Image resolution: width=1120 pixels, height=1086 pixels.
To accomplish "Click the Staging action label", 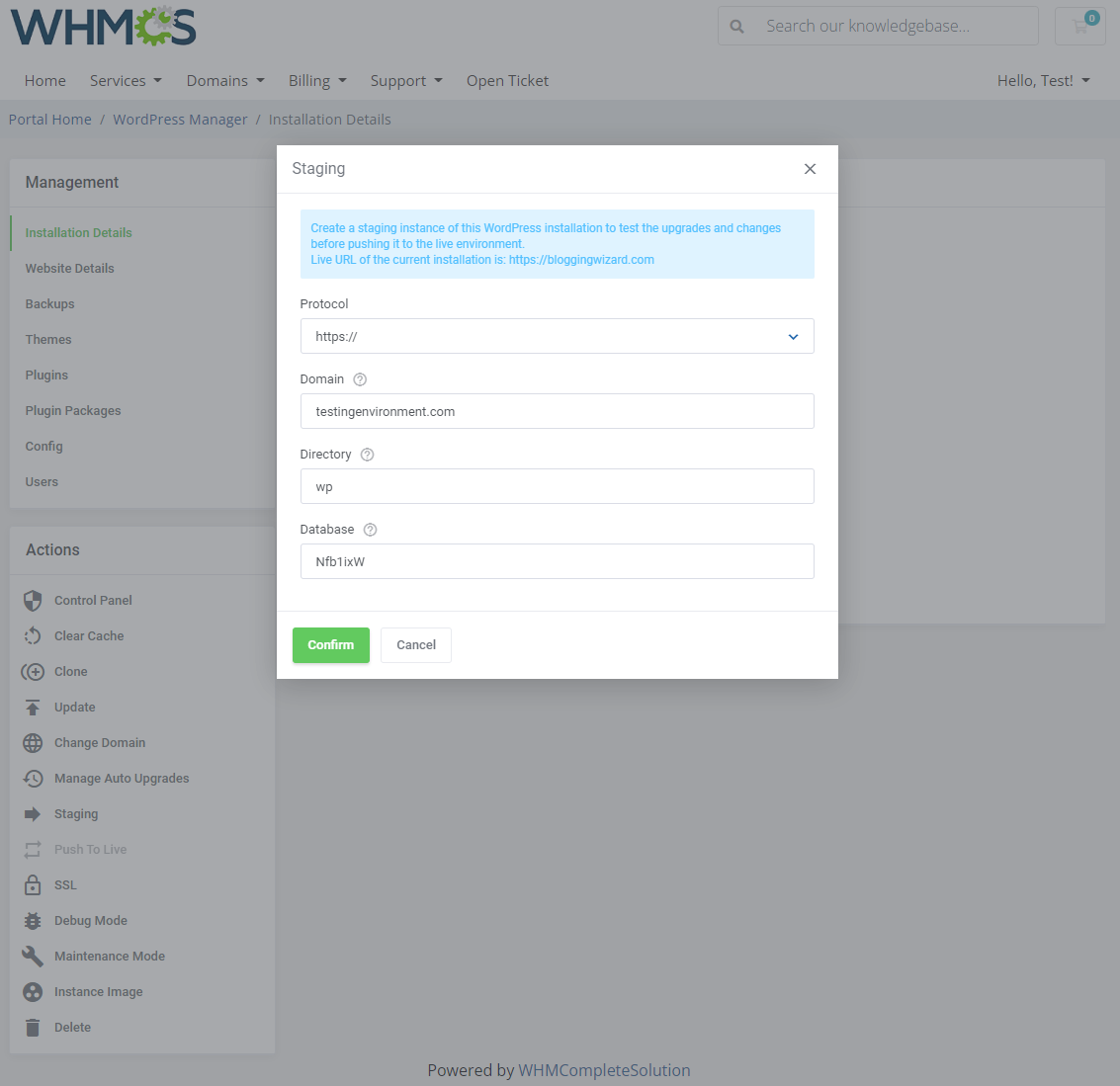I will (76, 814).
